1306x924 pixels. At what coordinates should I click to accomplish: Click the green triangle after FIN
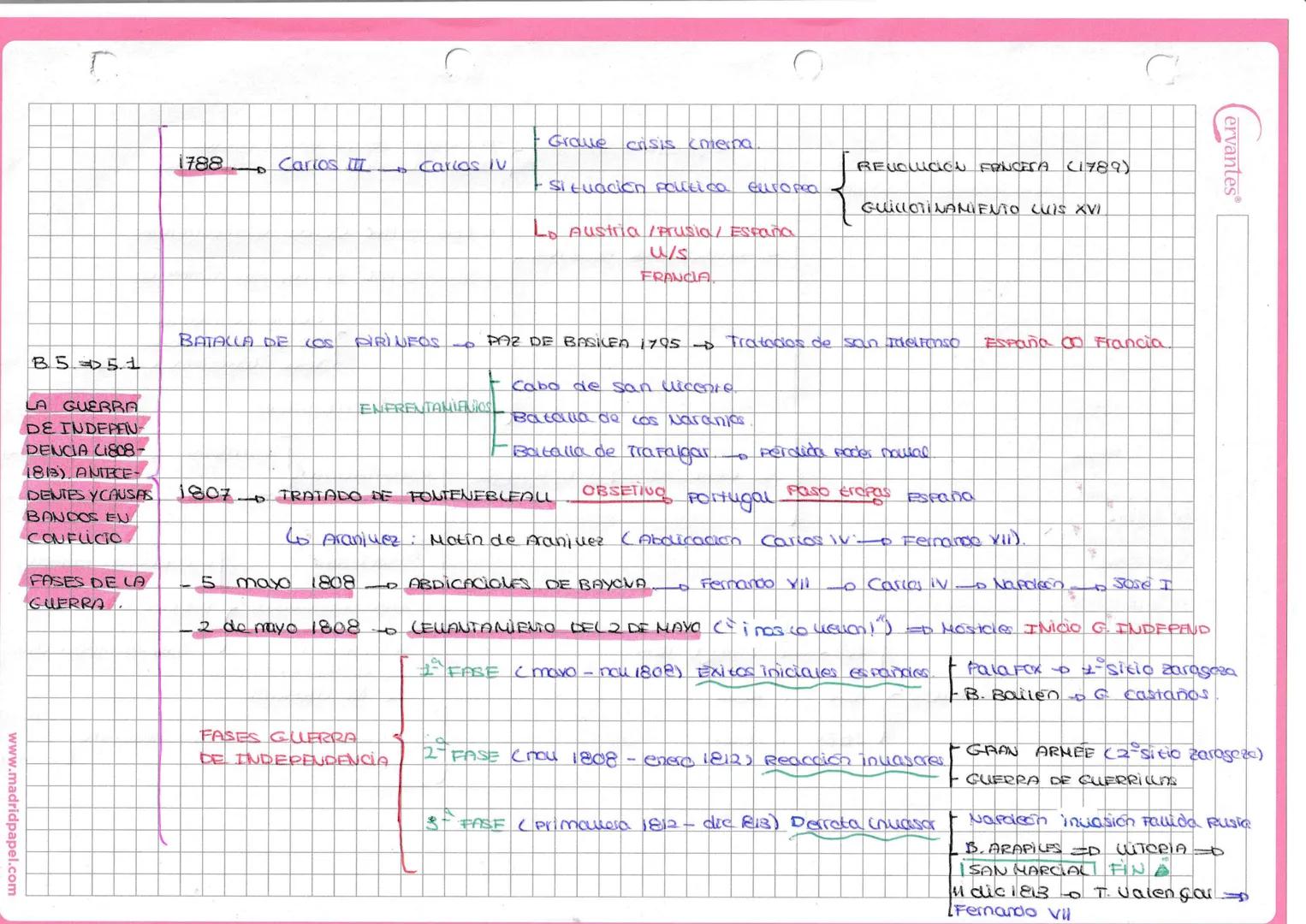pyautogui.click(x=1161, y=870)
